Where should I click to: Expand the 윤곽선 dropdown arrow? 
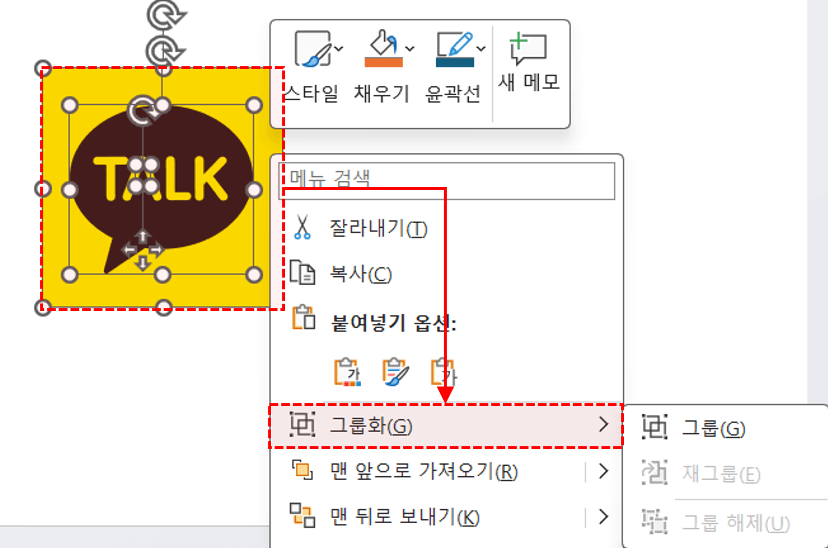(x=481, y=49)
